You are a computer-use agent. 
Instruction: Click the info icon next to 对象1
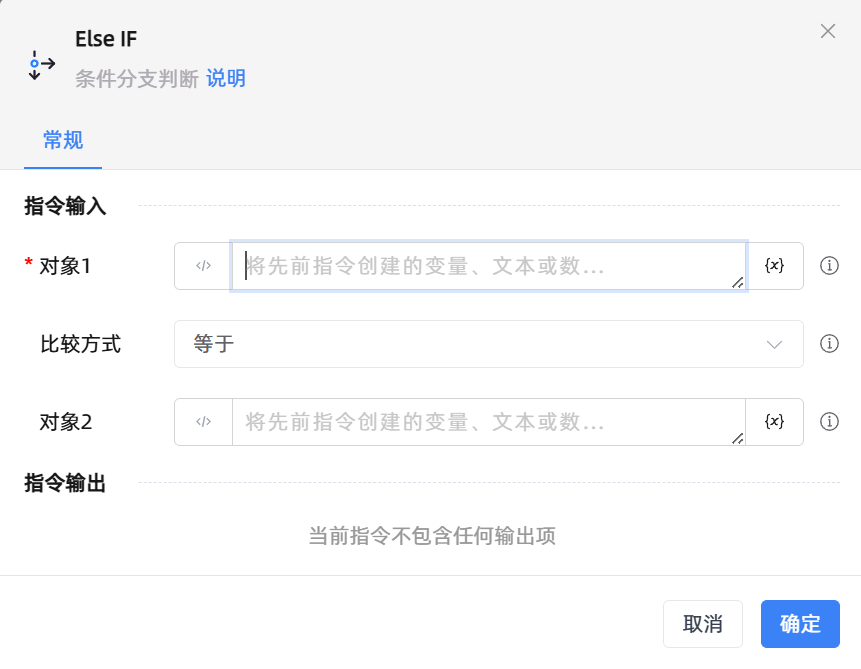click(829, 265)
